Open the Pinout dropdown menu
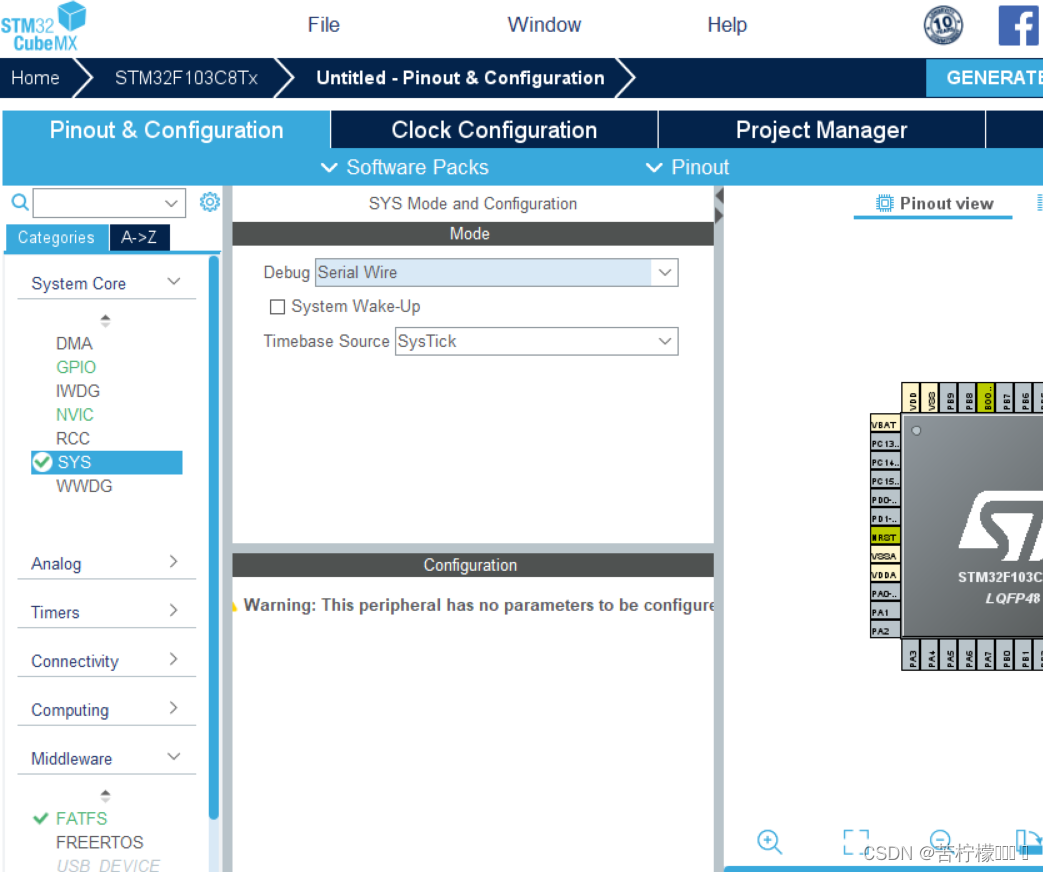 pos(688,167)
